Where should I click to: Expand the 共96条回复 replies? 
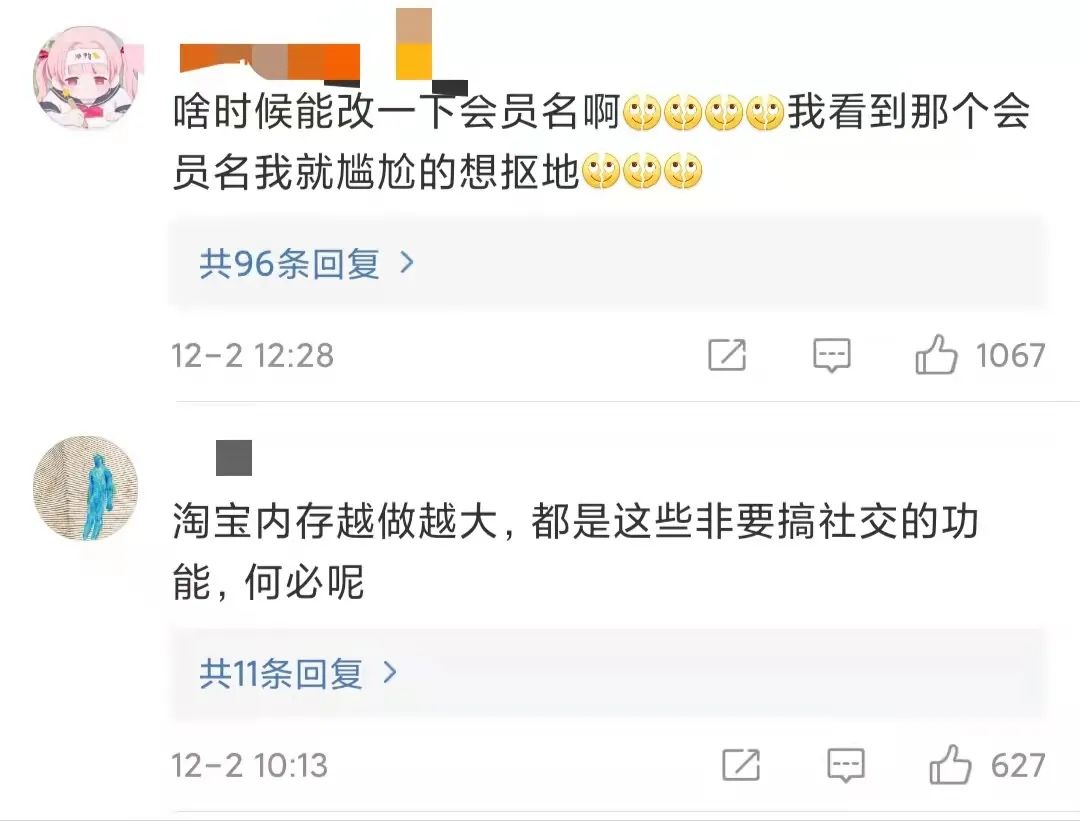click(x=608, y=262)
